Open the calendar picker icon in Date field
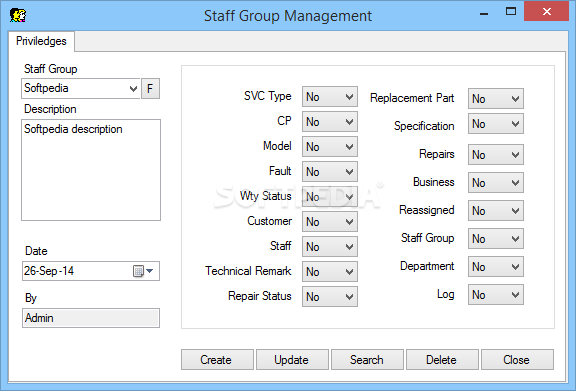The width and height of the screenshot is (576, 391). pyautogui.click(x=143, y=271)
